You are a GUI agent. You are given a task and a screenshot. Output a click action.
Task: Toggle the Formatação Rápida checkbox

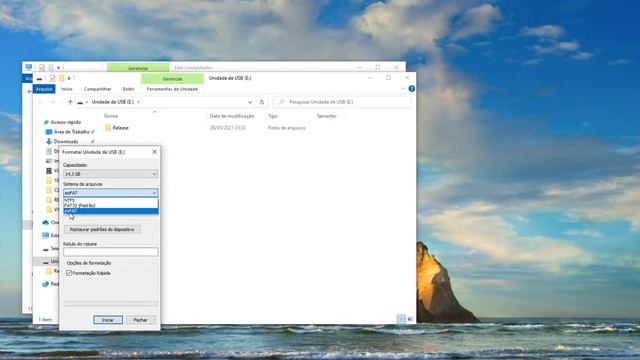coord(69,273)
